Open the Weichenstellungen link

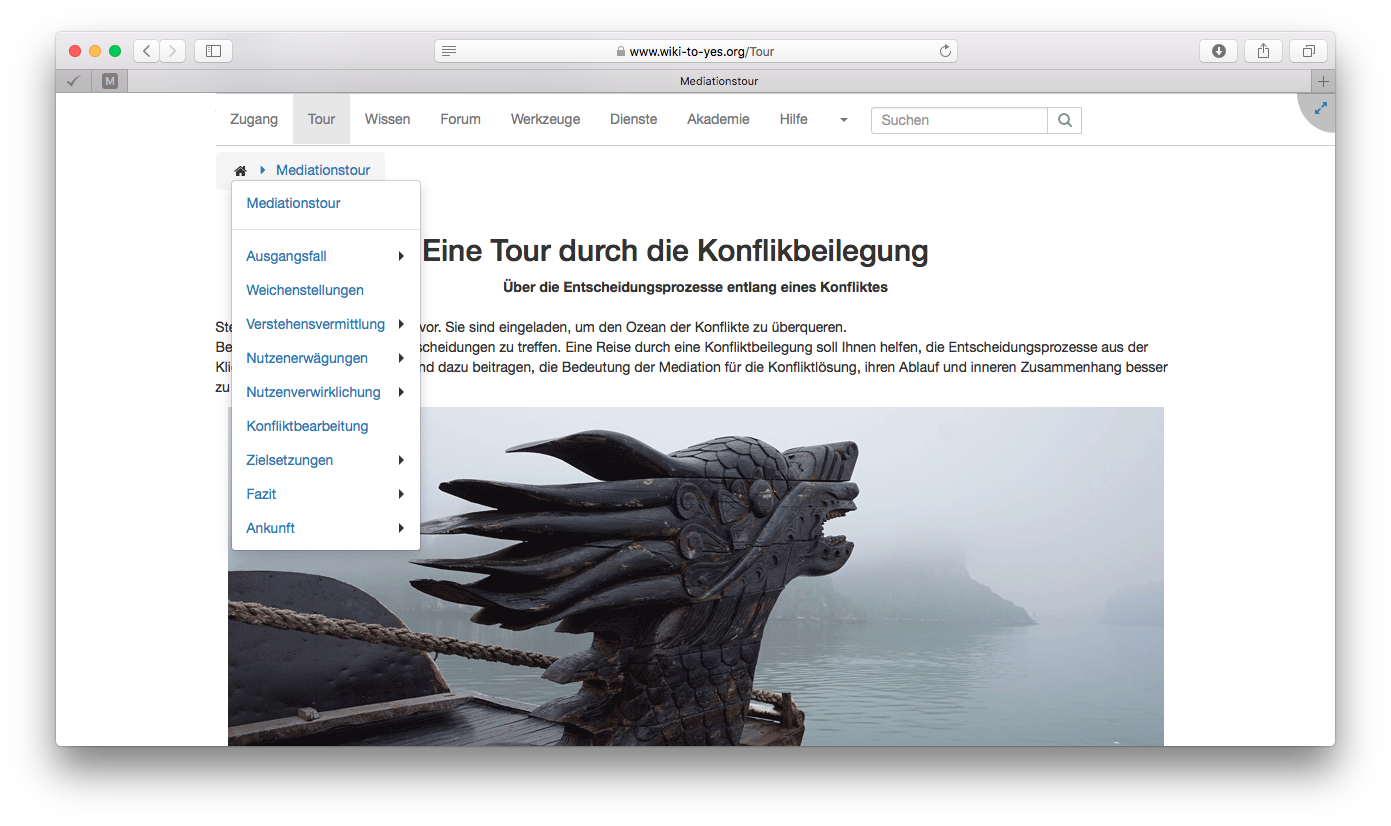point(305,290)
